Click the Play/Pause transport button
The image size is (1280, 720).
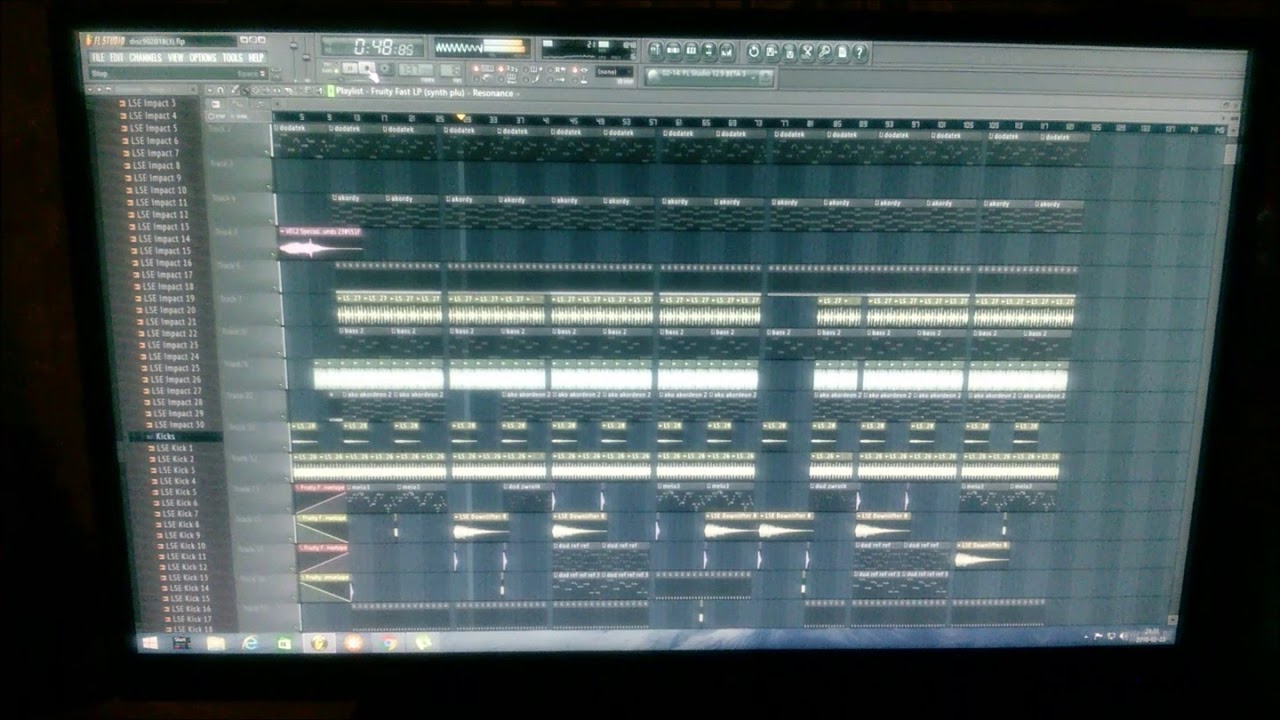coord(349,68)
